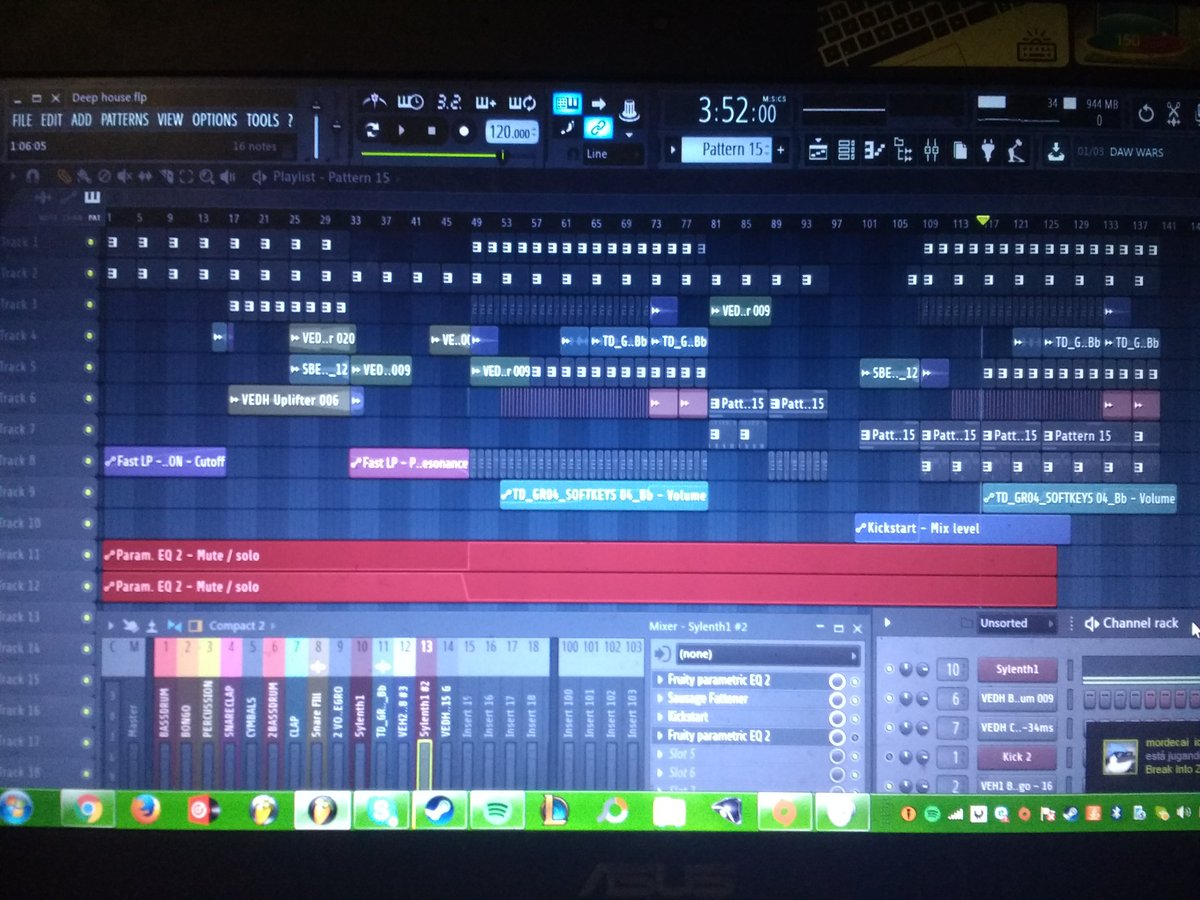The width and height of the screenshot is (1200, 900).
Task: Select the playlist zoom tool
Action: coord(205,177)
